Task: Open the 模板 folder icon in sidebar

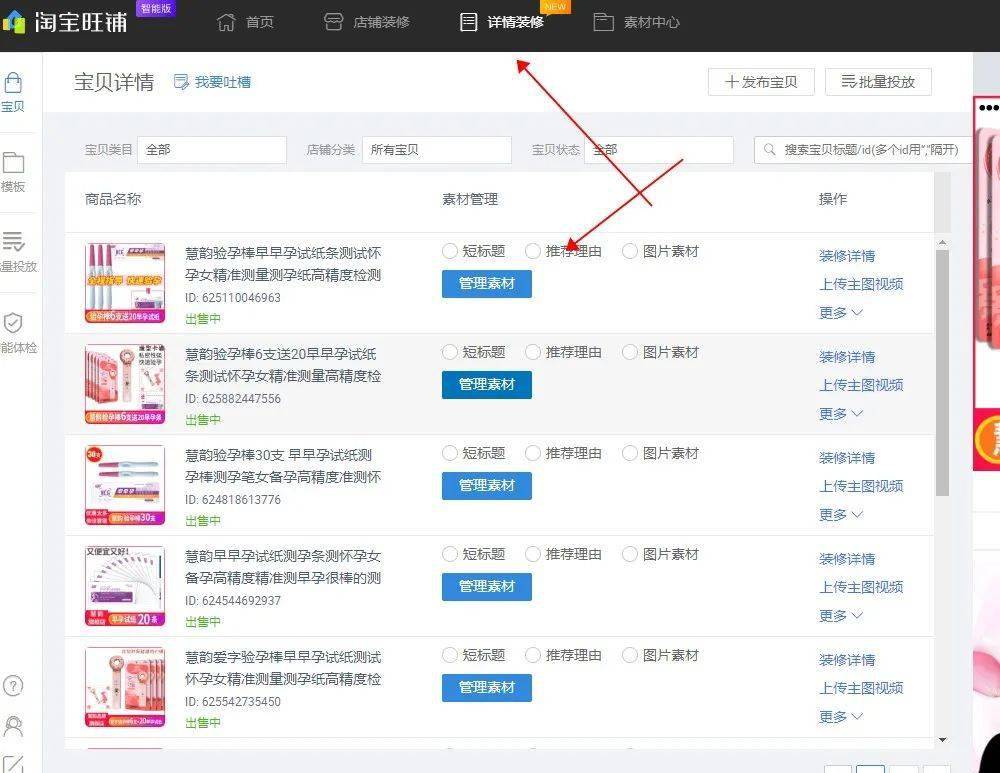Action: [13, 163]
